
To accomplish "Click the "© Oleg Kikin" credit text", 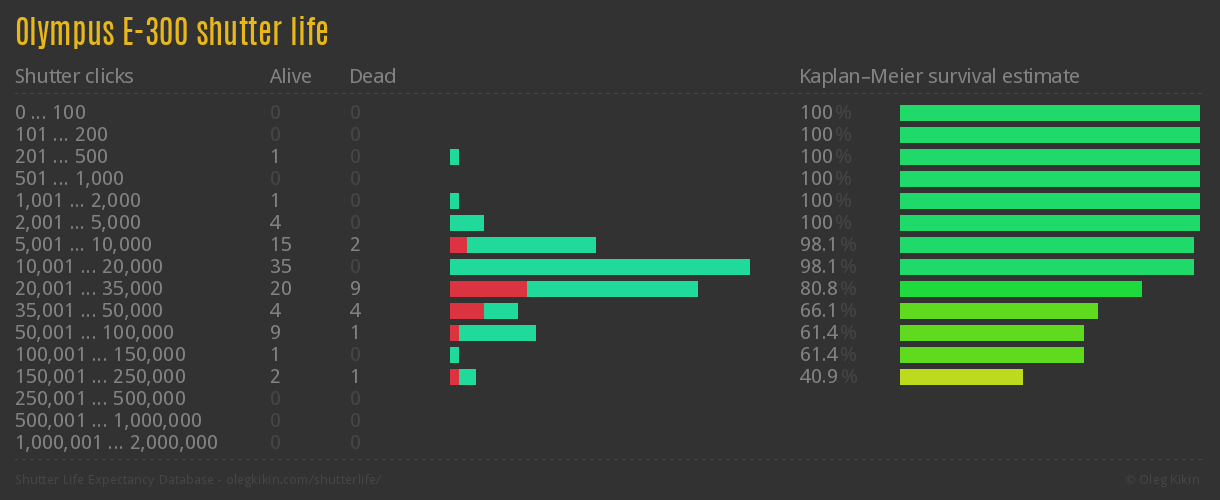I will click(1165, 480).
